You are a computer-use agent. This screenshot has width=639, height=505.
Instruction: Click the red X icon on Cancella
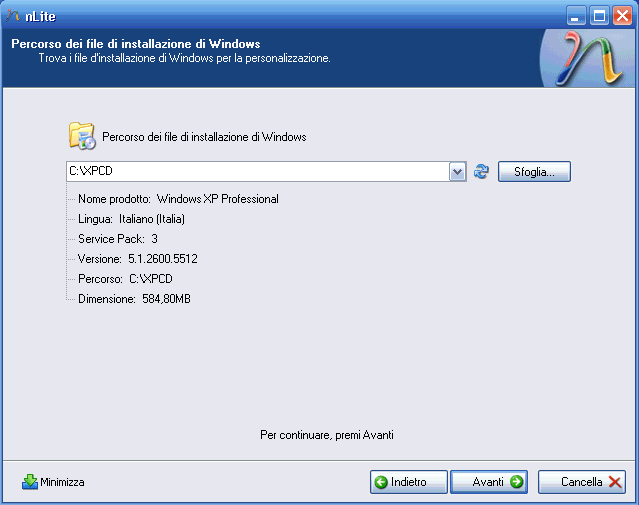click(615, 482)
